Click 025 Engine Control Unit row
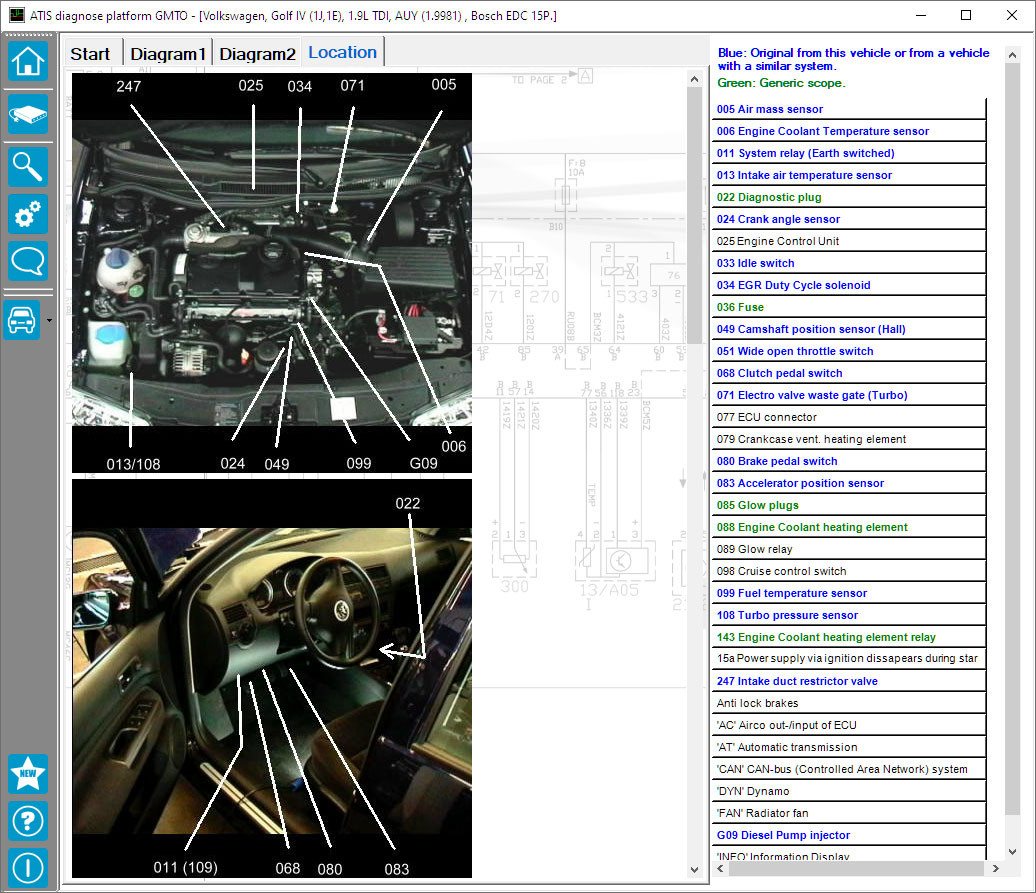 click(x=848, y=241)
